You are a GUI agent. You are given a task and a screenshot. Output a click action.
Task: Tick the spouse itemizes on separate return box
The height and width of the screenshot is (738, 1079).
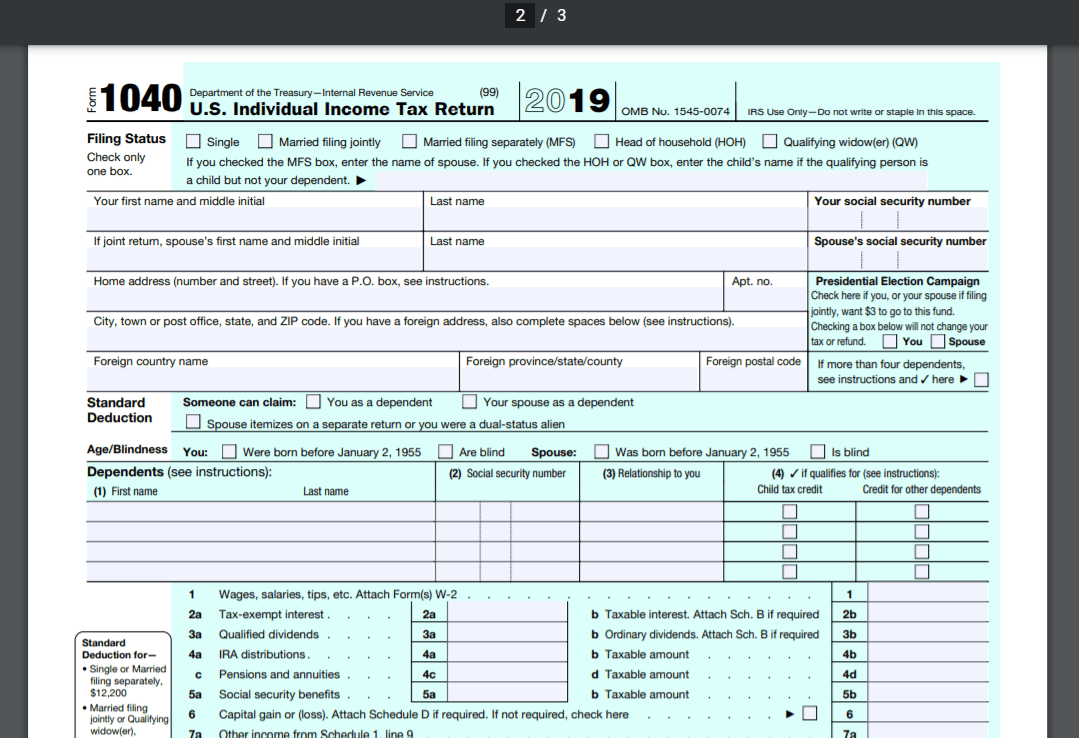click(x=194, y=423)
